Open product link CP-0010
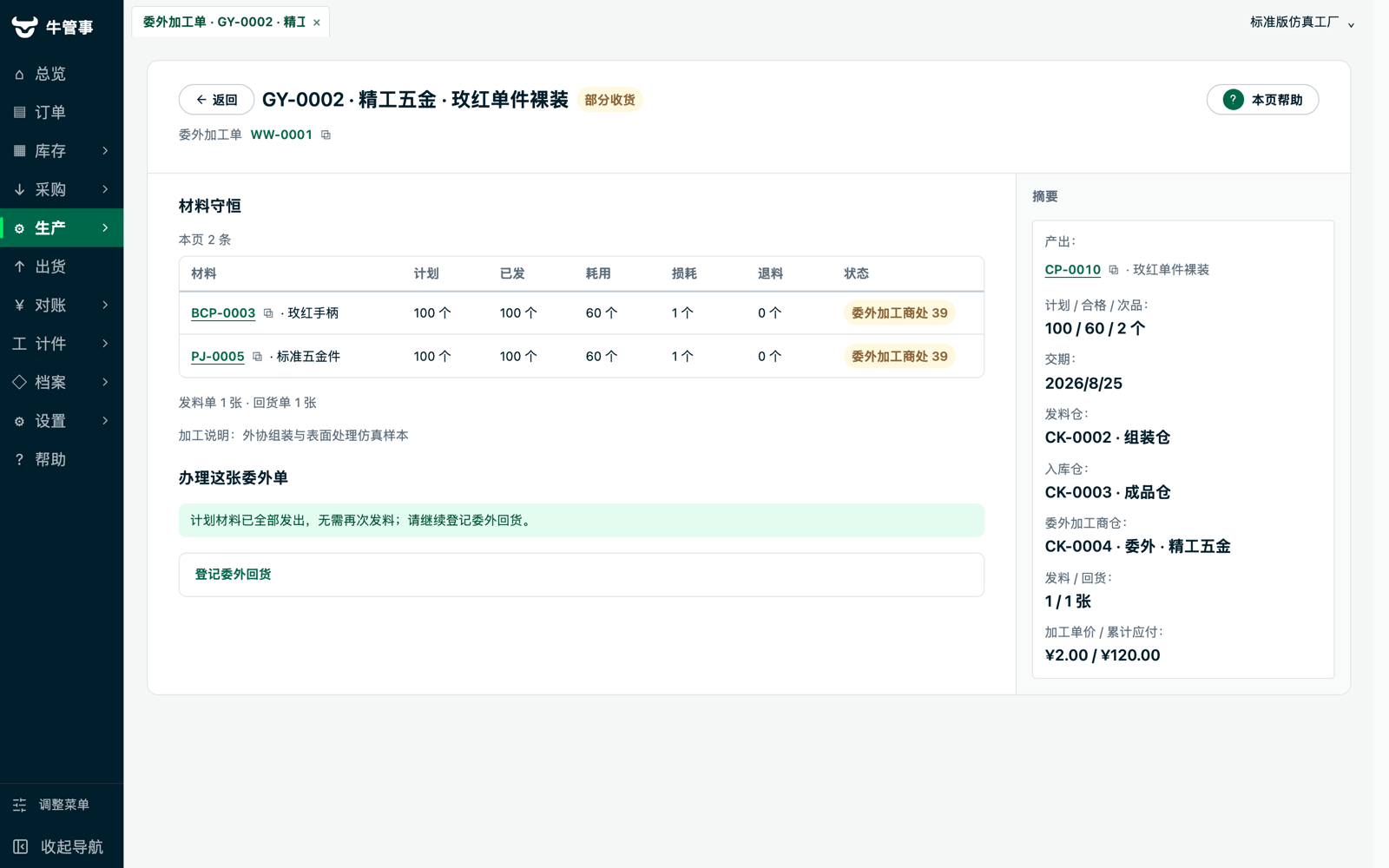This screenshot has height=868, width=1389. point(1072,270)
